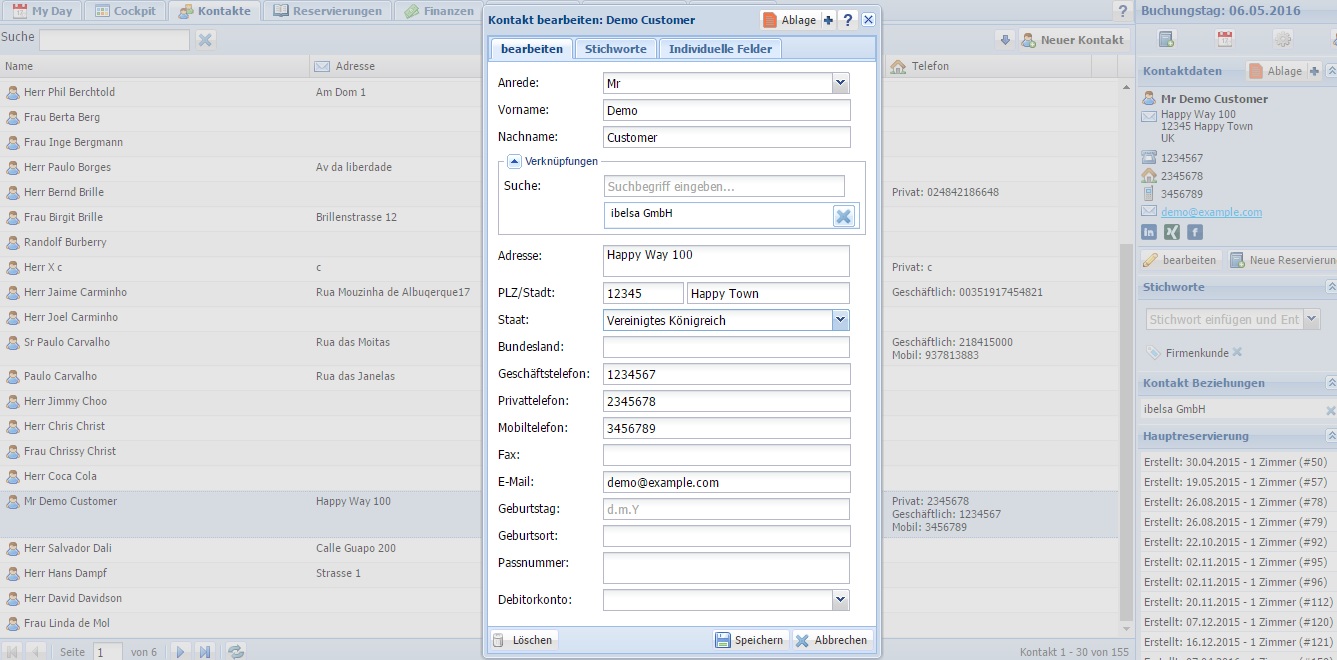Remove the ibelsa GmbH link in the dialog
Screen dimensions: 1337x660
[x=843, y=216]
